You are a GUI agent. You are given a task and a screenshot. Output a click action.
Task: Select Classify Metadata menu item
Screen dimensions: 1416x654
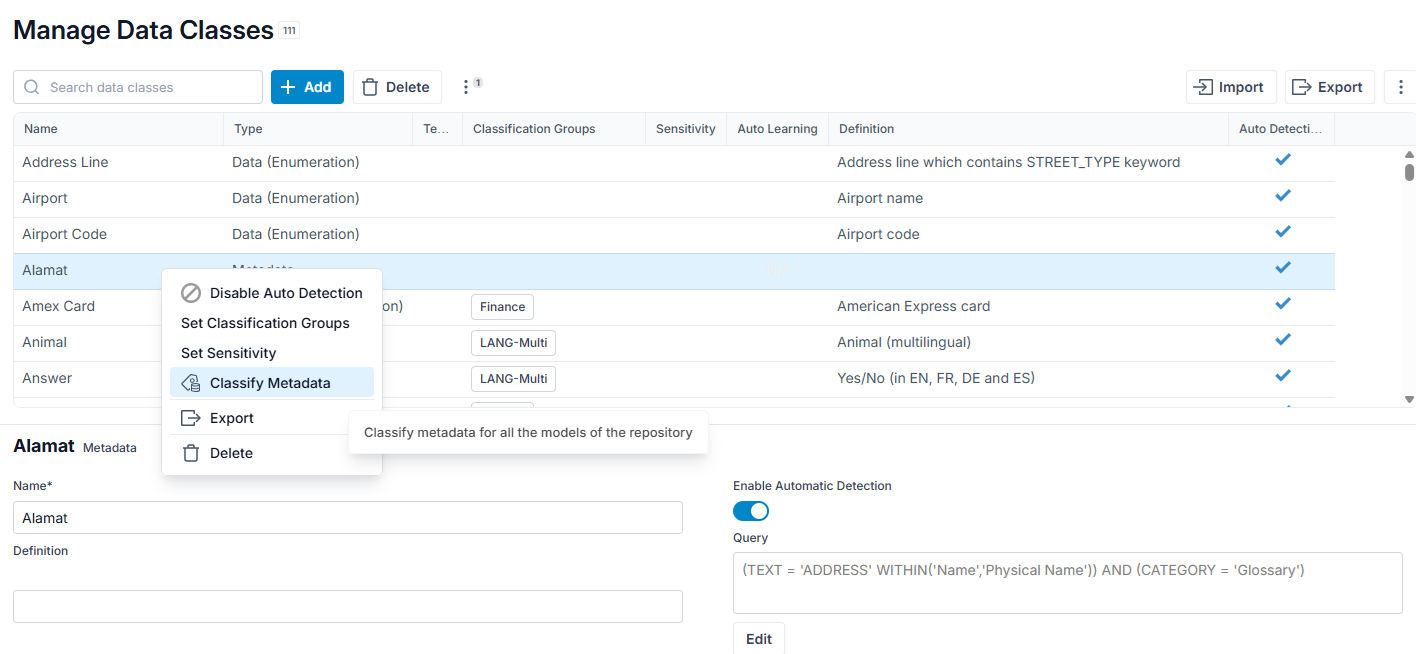(x=272, y=382)
